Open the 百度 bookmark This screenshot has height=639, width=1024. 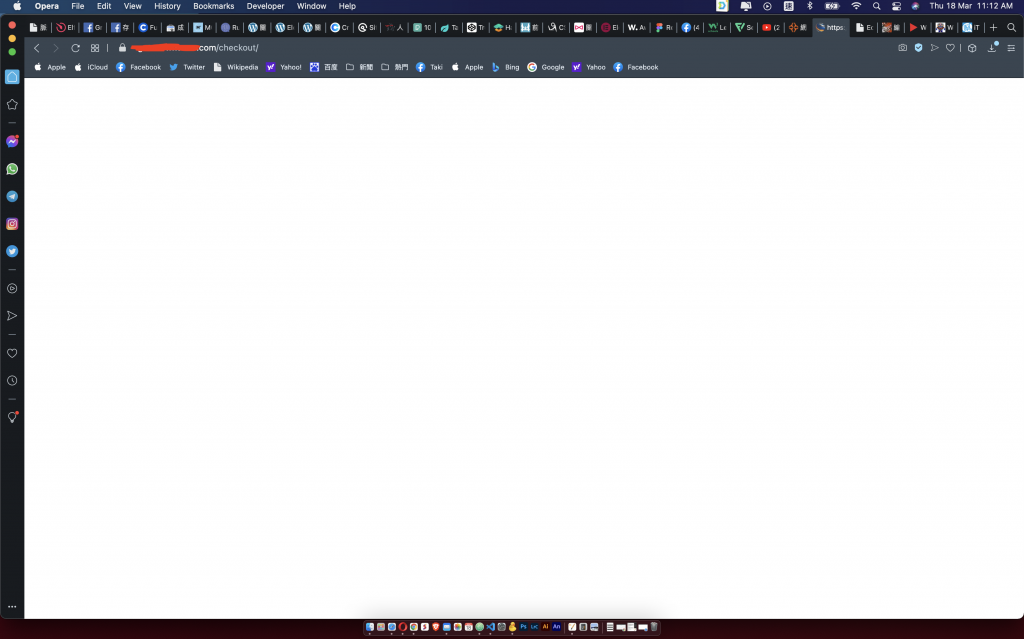point(323,67)
